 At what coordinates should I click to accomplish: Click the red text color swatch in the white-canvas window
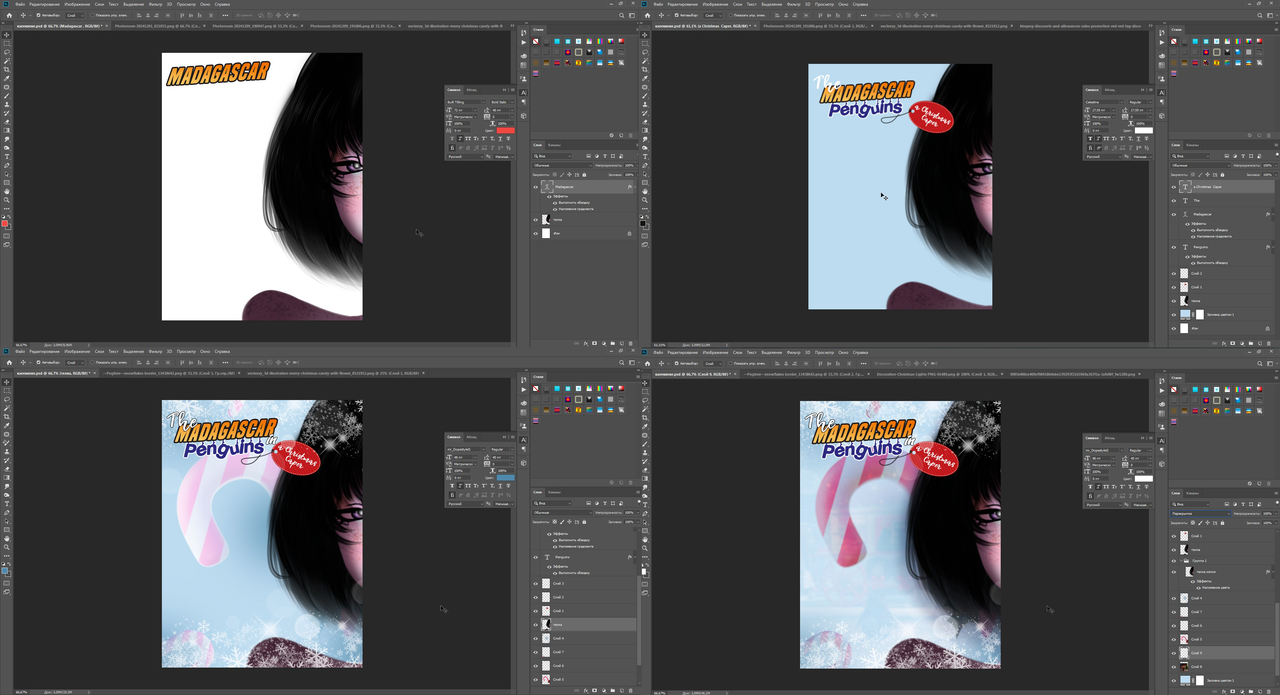(506, 130)
